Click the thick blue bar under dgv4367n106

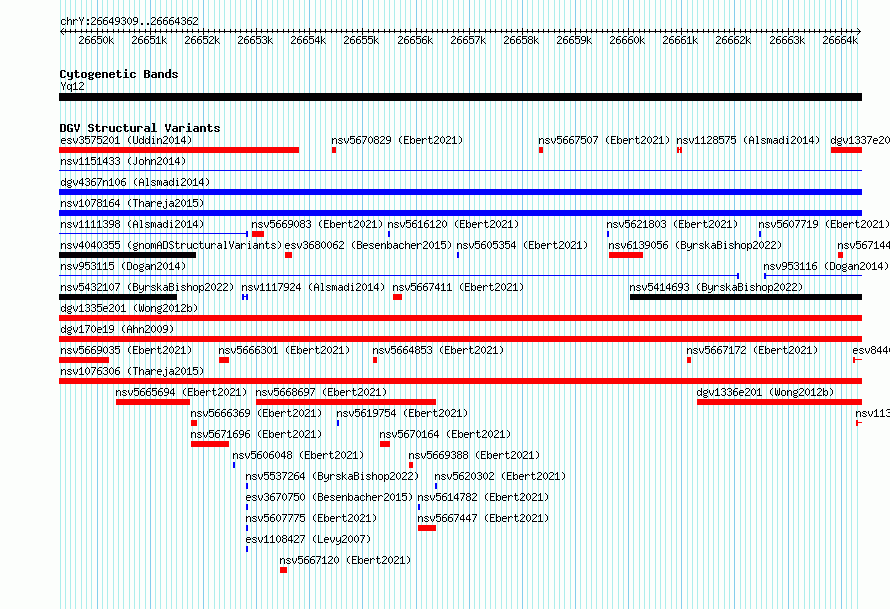(x=460, y=192)
